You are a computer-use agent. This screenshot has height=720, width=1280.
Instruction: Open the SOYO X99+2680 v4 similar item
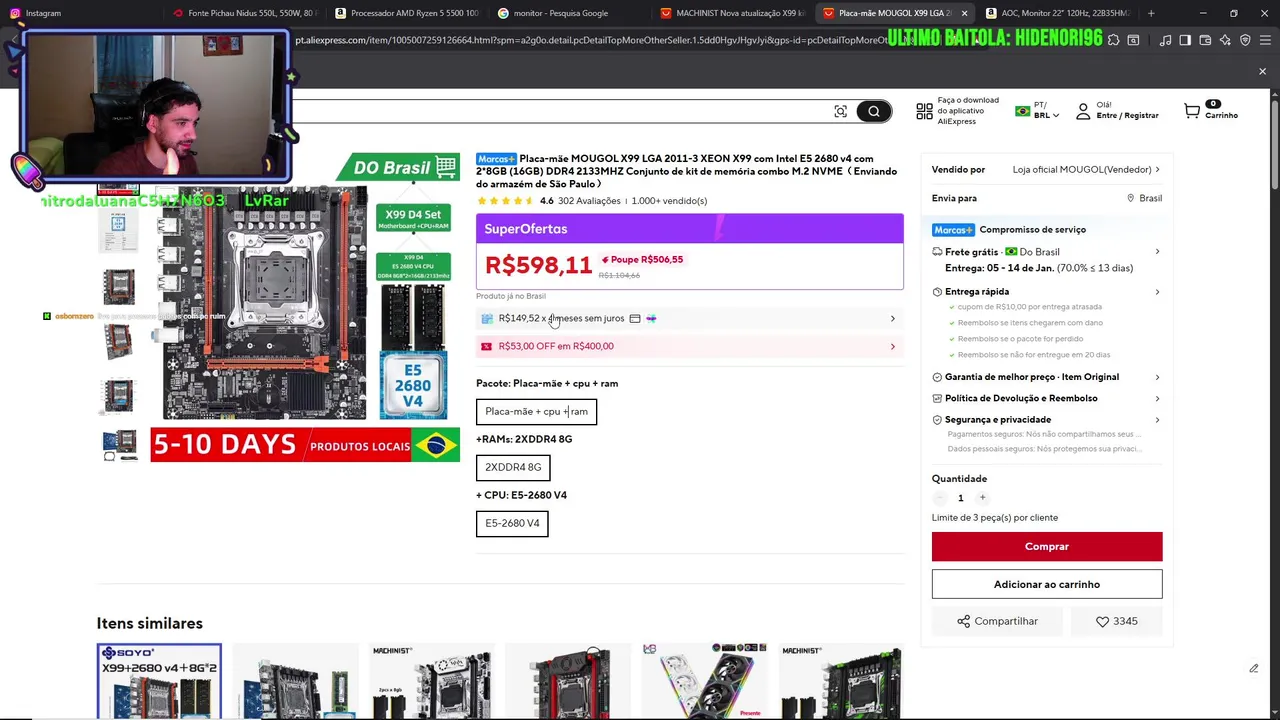[x=159, y=681]
